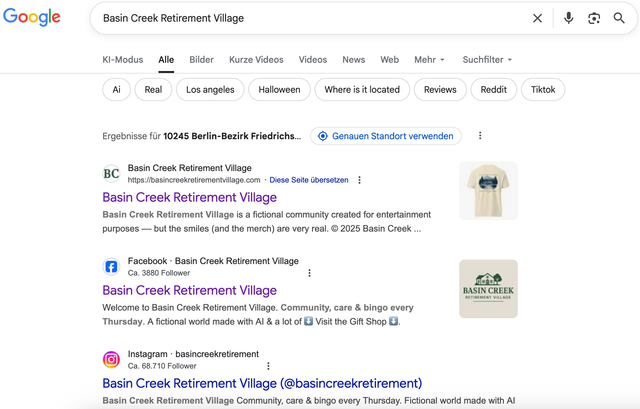Click the magnifying glass search button

(620, 18)
